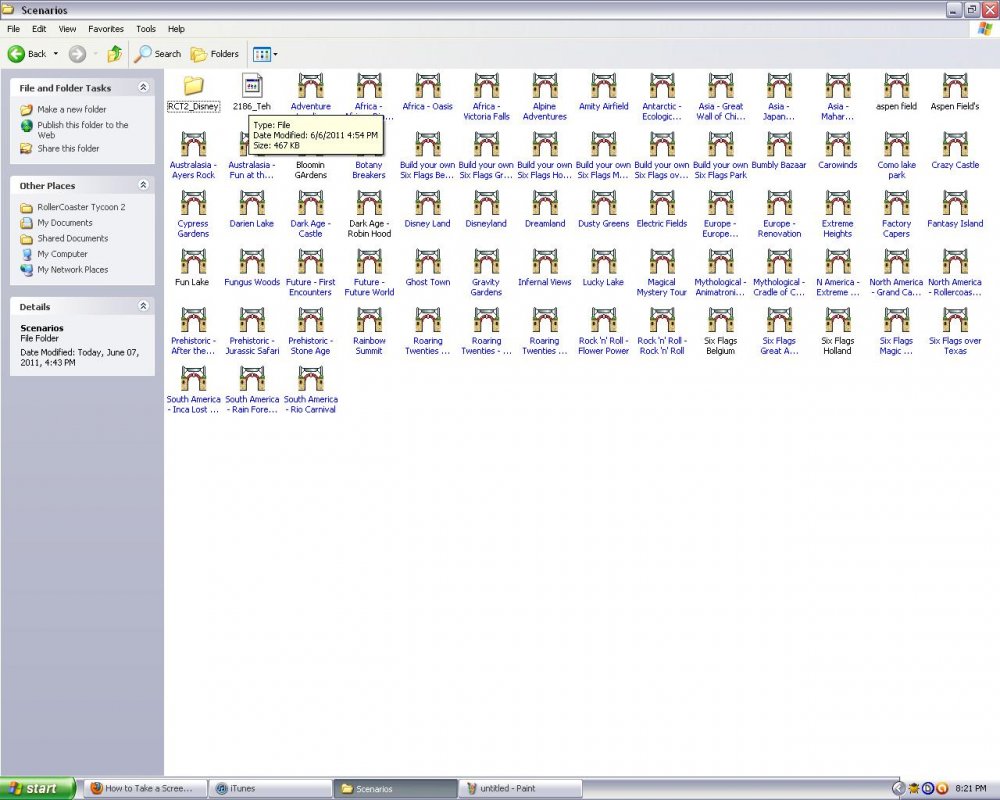Open the RCT2_Disney folder icon
Screen dimensions: 1000x800
tap(193, 86)
